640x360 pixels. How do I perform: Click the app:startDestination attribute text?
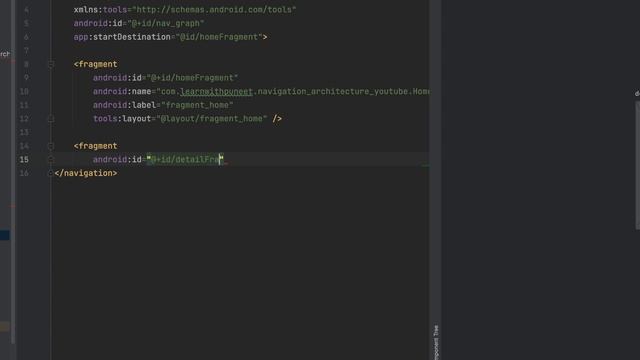(x=170, y=37)
